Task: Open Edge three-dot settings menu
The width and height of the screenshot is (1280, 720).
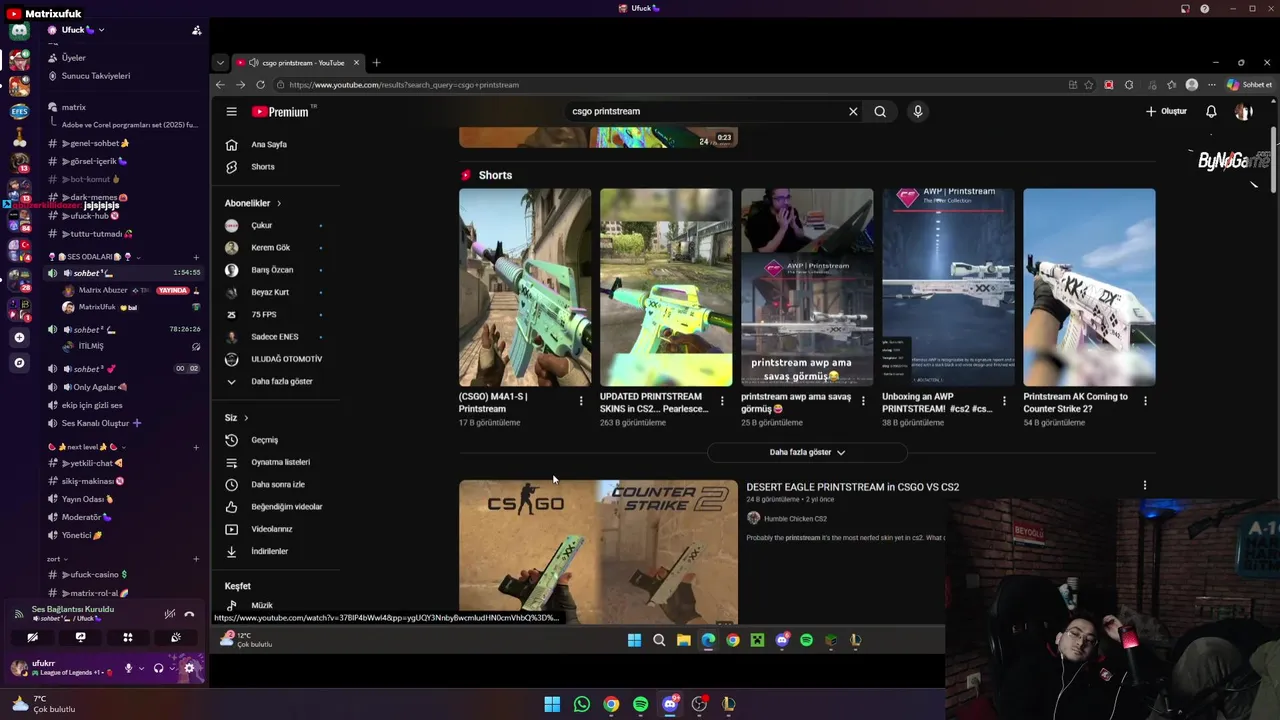Action: coord(1211,85)
